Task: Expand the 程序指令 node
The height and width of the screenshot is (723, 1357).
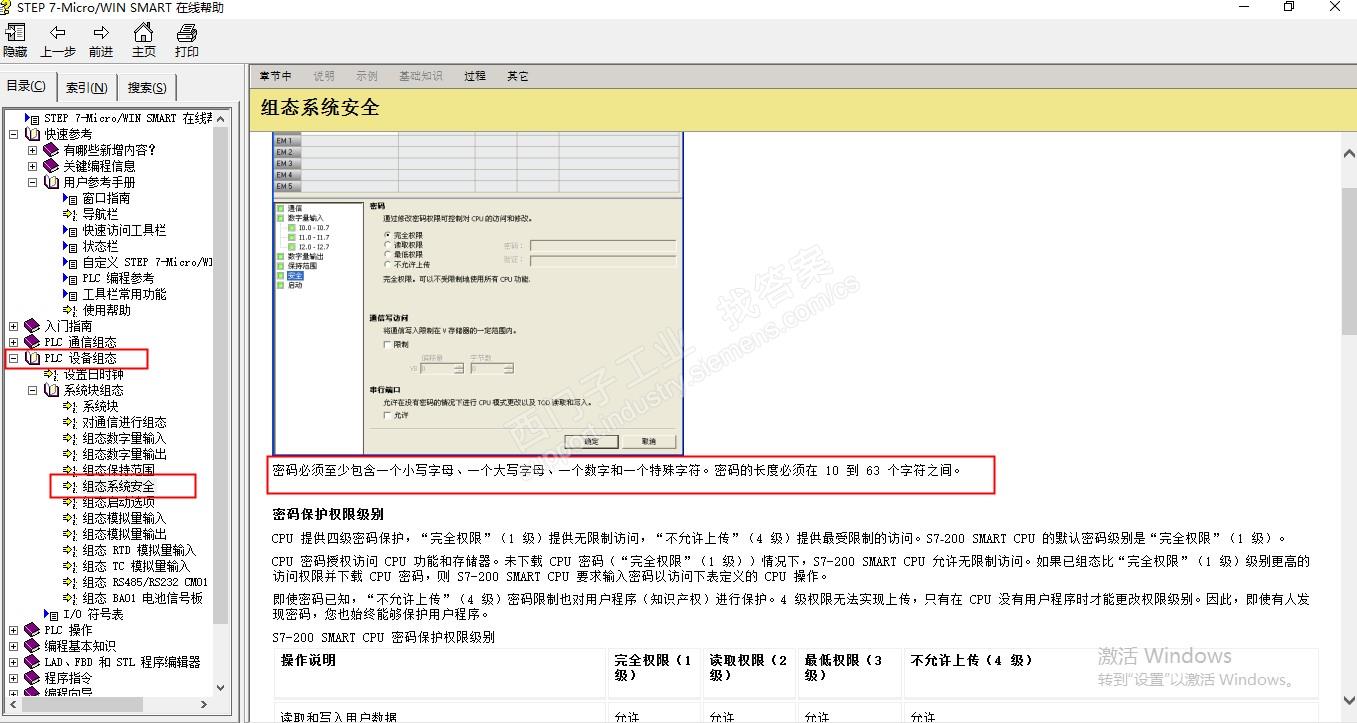Action: tap(13, 678)
